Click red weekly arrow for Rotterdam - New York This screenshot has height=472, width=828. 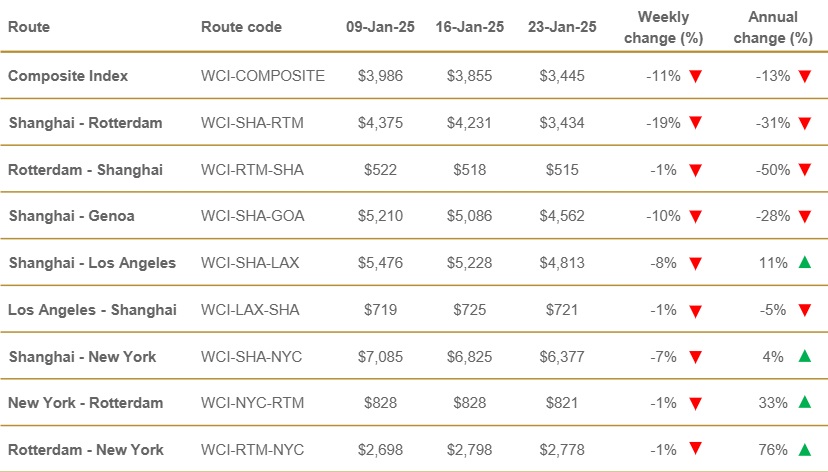tap(696, 449)
